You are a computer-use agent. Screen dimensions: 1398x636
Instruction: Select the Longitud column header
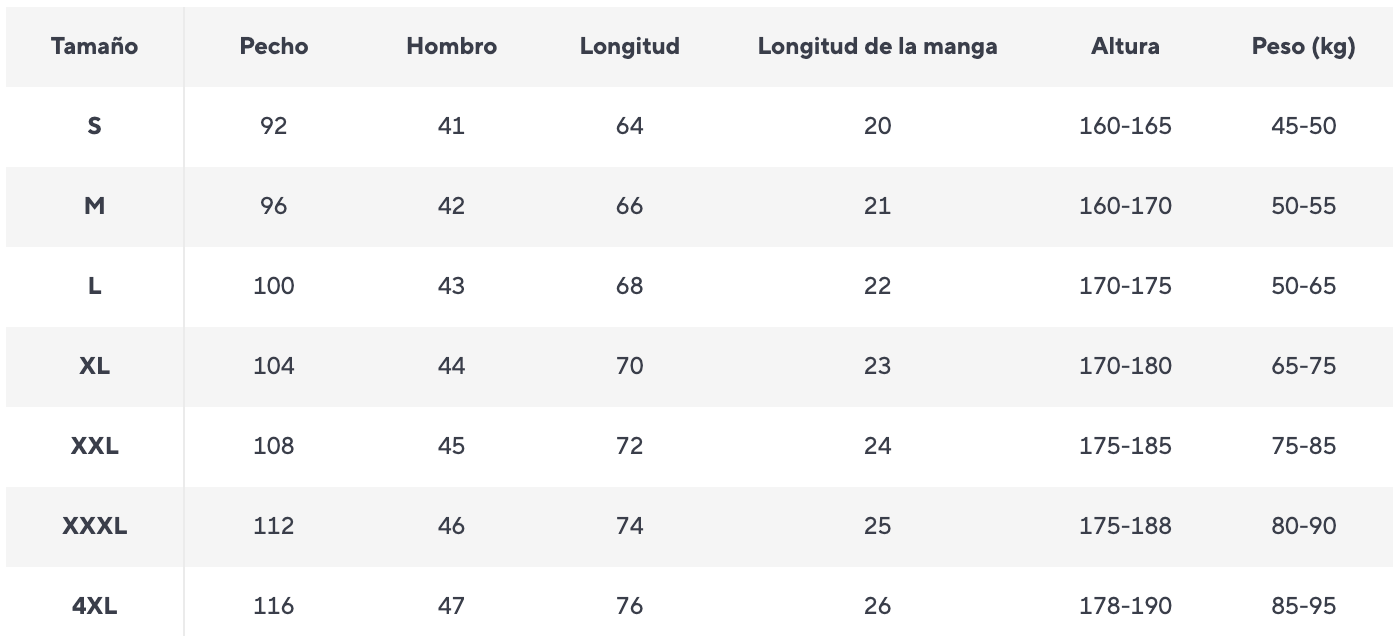tap(629, 46)
